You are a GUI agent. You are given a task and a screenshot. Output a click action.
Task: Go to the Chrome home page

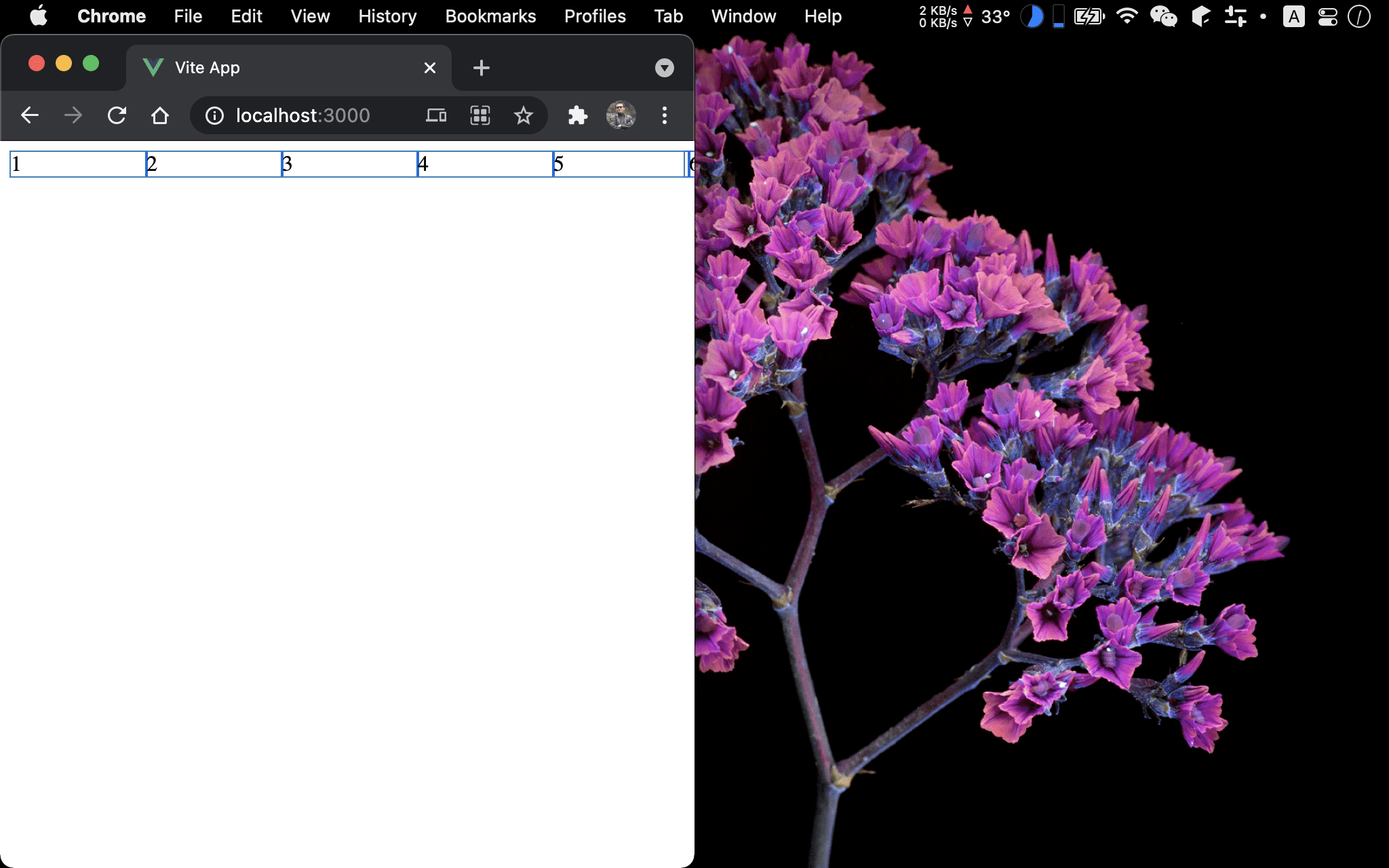[160, 115]
